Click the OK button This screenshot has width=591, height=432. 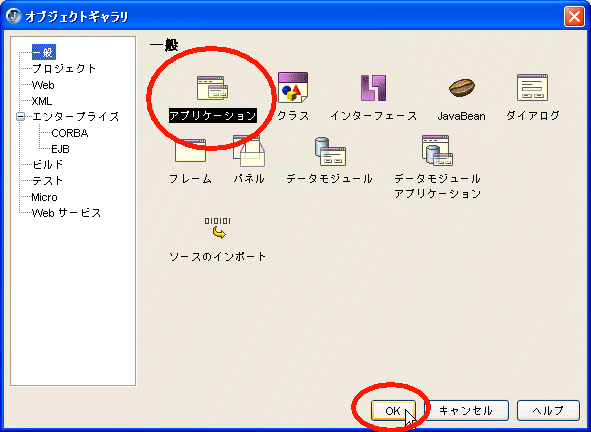pyautogui.click(x=393, y=411)
